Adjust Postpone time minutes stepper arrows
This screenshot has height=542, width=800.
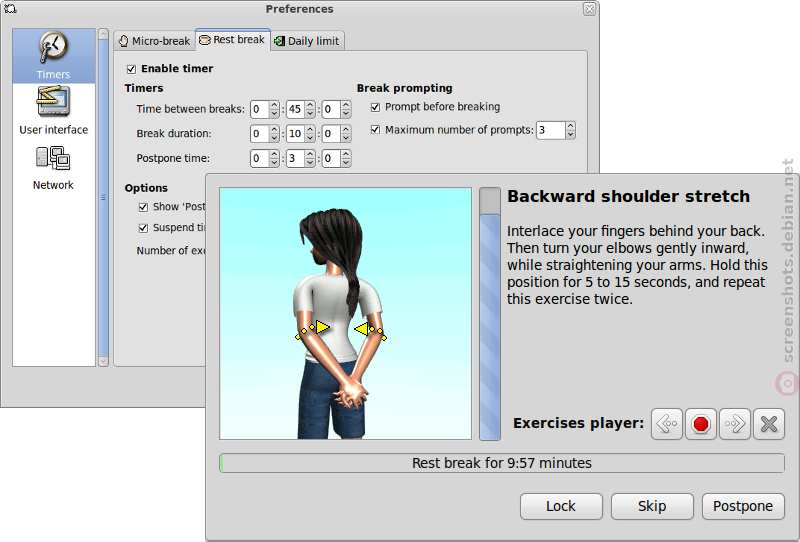(x=310, y=158)
